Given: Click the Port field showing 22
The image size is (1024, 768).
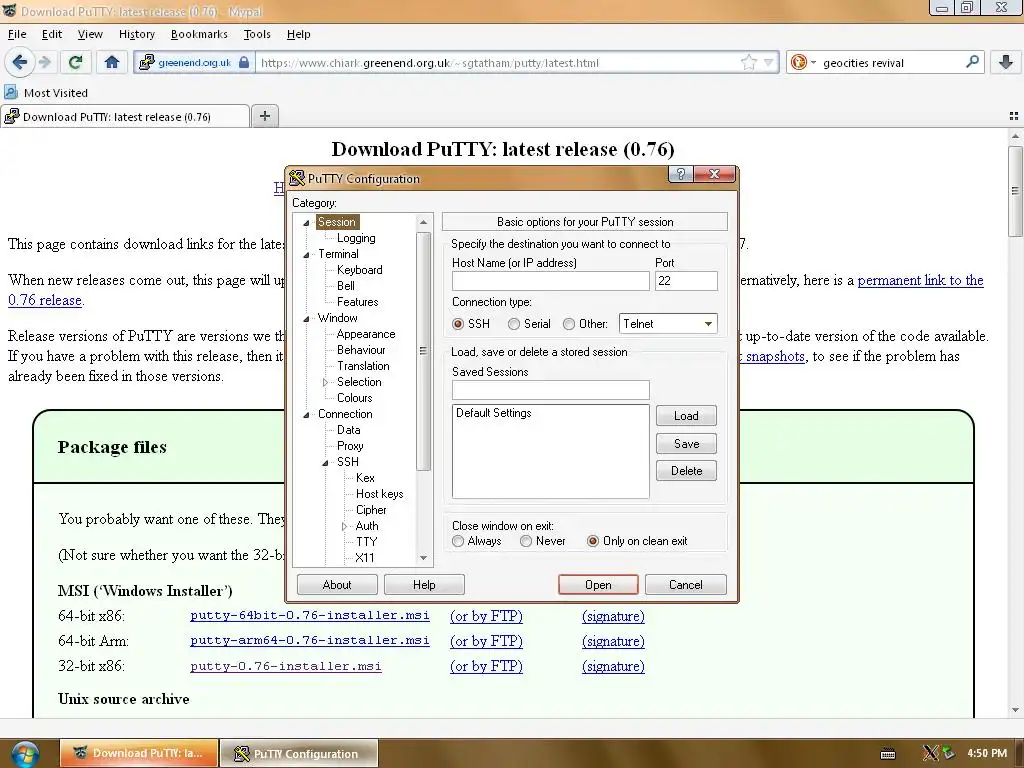Looking at the screenshot, I should (686, 281).
